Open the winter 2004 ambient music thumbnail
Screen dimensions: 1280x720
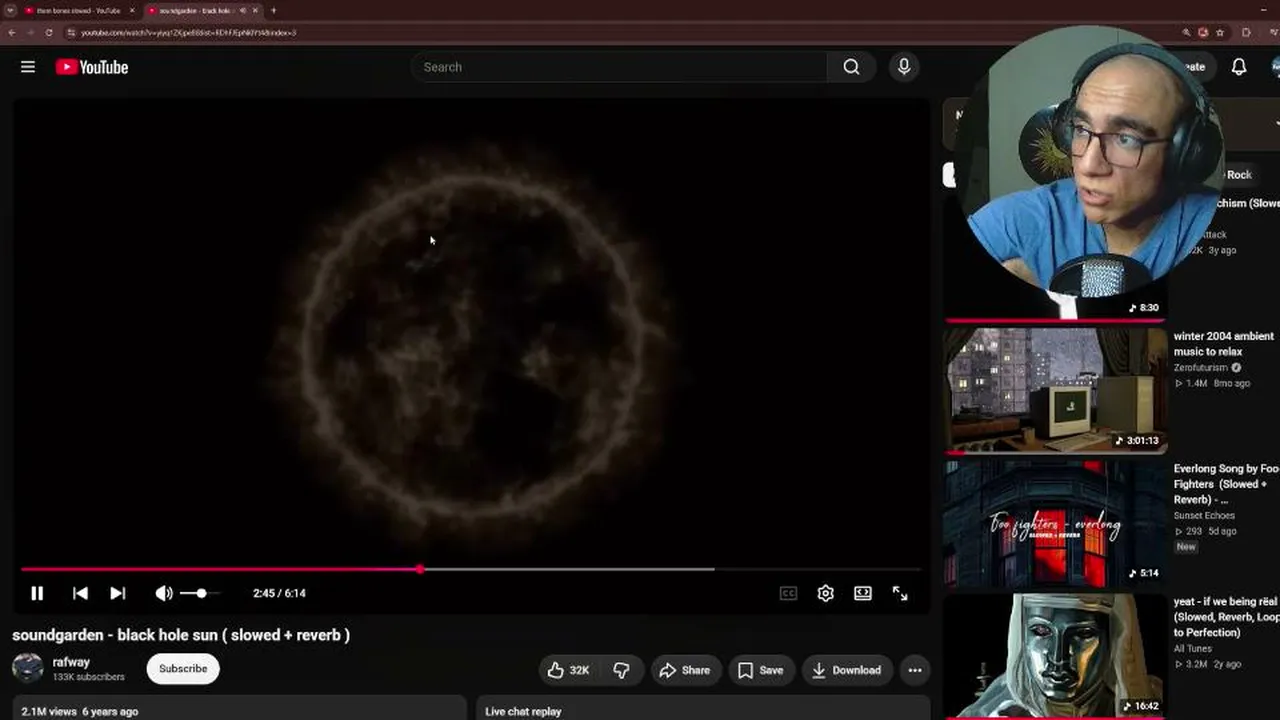(x=1055, y=390)
